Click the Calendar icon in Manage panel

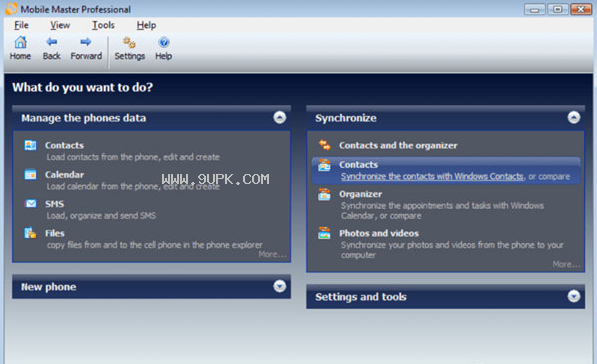point(30,175)
